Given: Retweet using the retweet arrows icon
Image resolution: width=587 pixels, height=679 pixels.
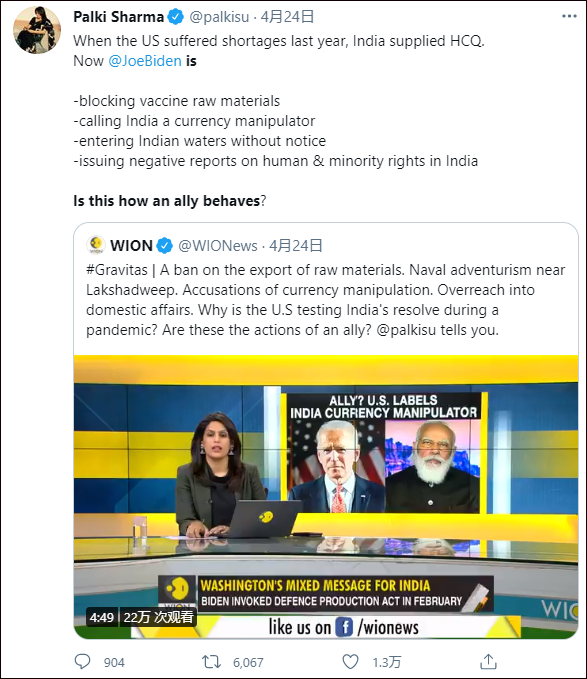Looking at the screenshot, I should (211, 662).
